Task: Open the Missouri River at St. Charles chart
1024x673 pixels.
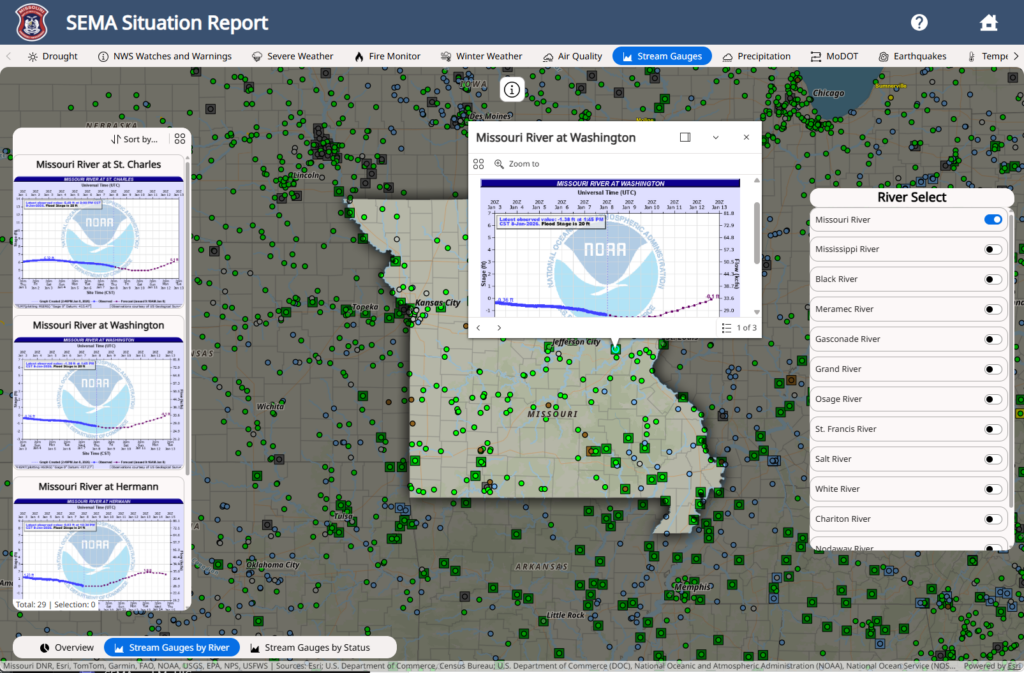Action: 99,242
